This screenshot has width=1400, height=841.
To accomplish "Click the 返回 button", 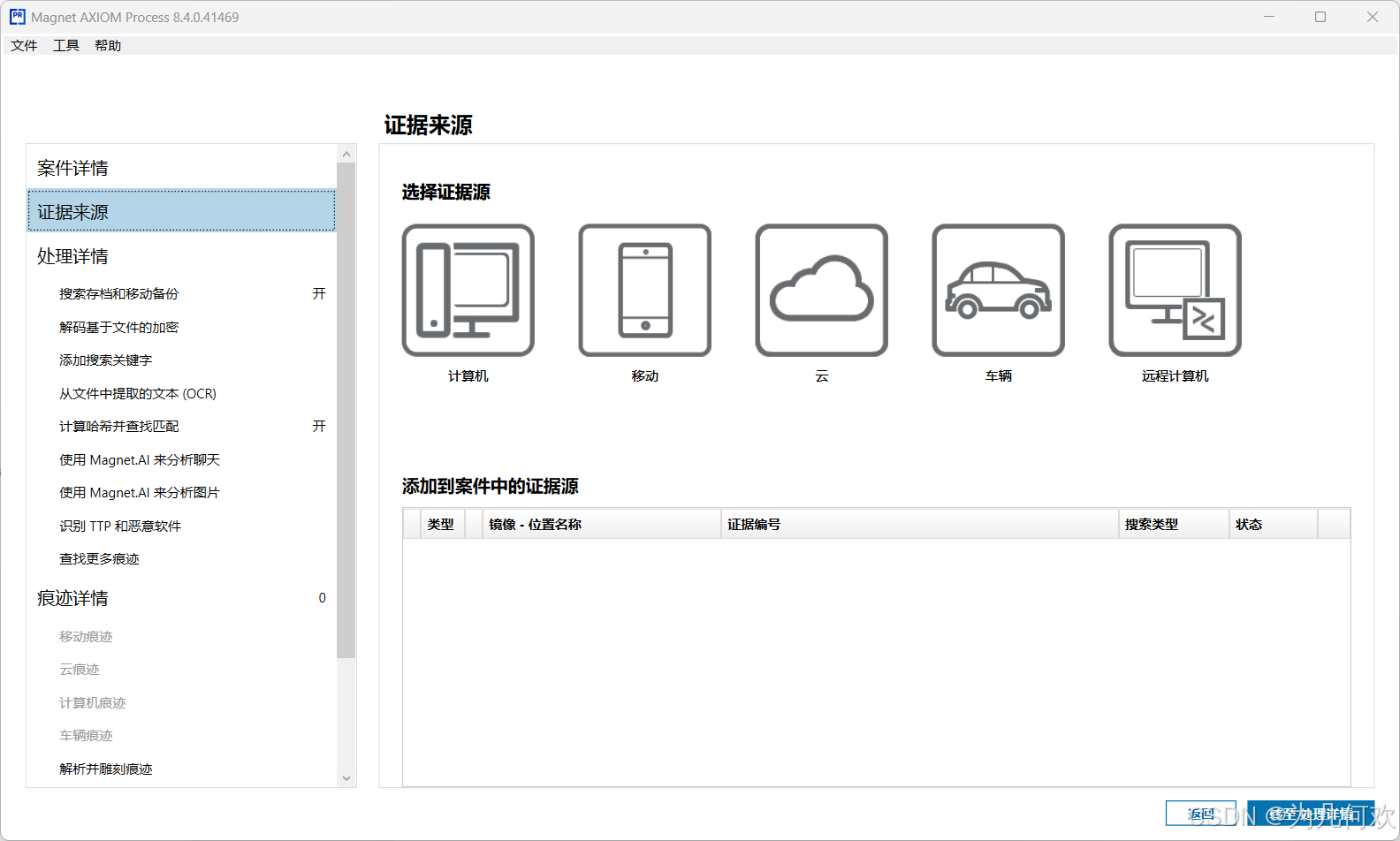I will (x=1200, y=814).
